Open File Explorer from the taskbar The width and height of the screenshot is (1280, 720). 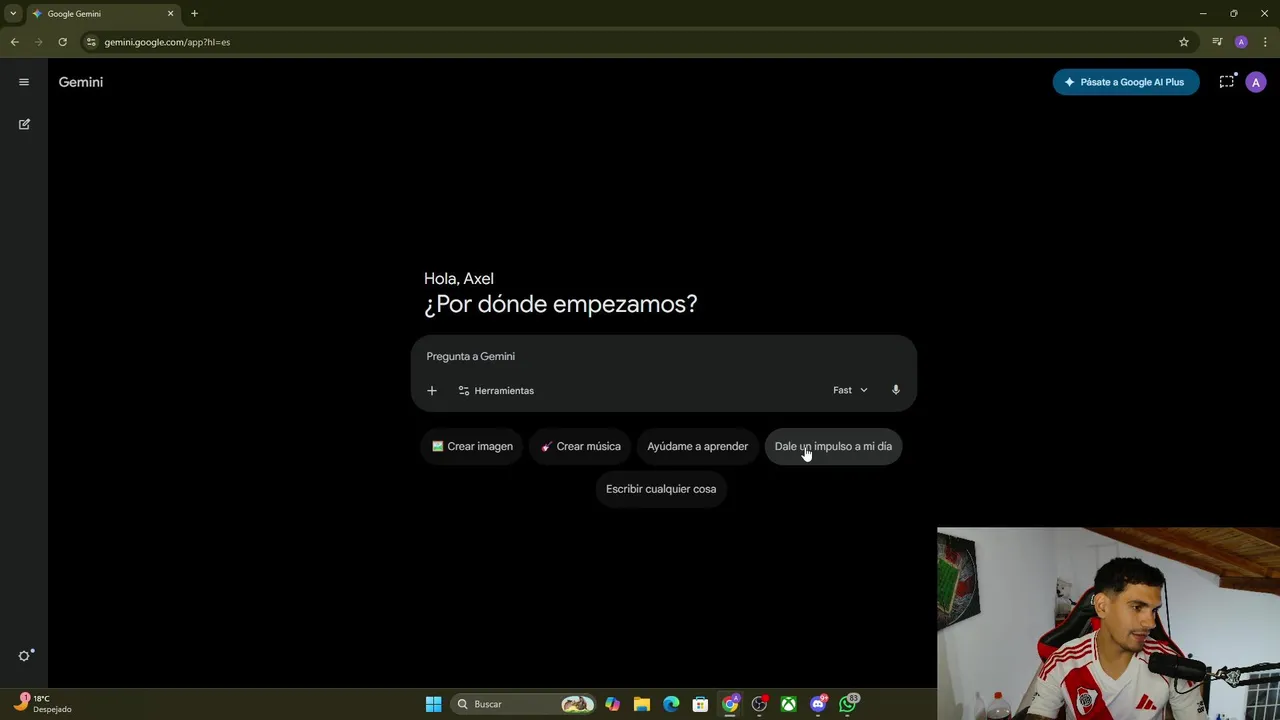(642, 704)
